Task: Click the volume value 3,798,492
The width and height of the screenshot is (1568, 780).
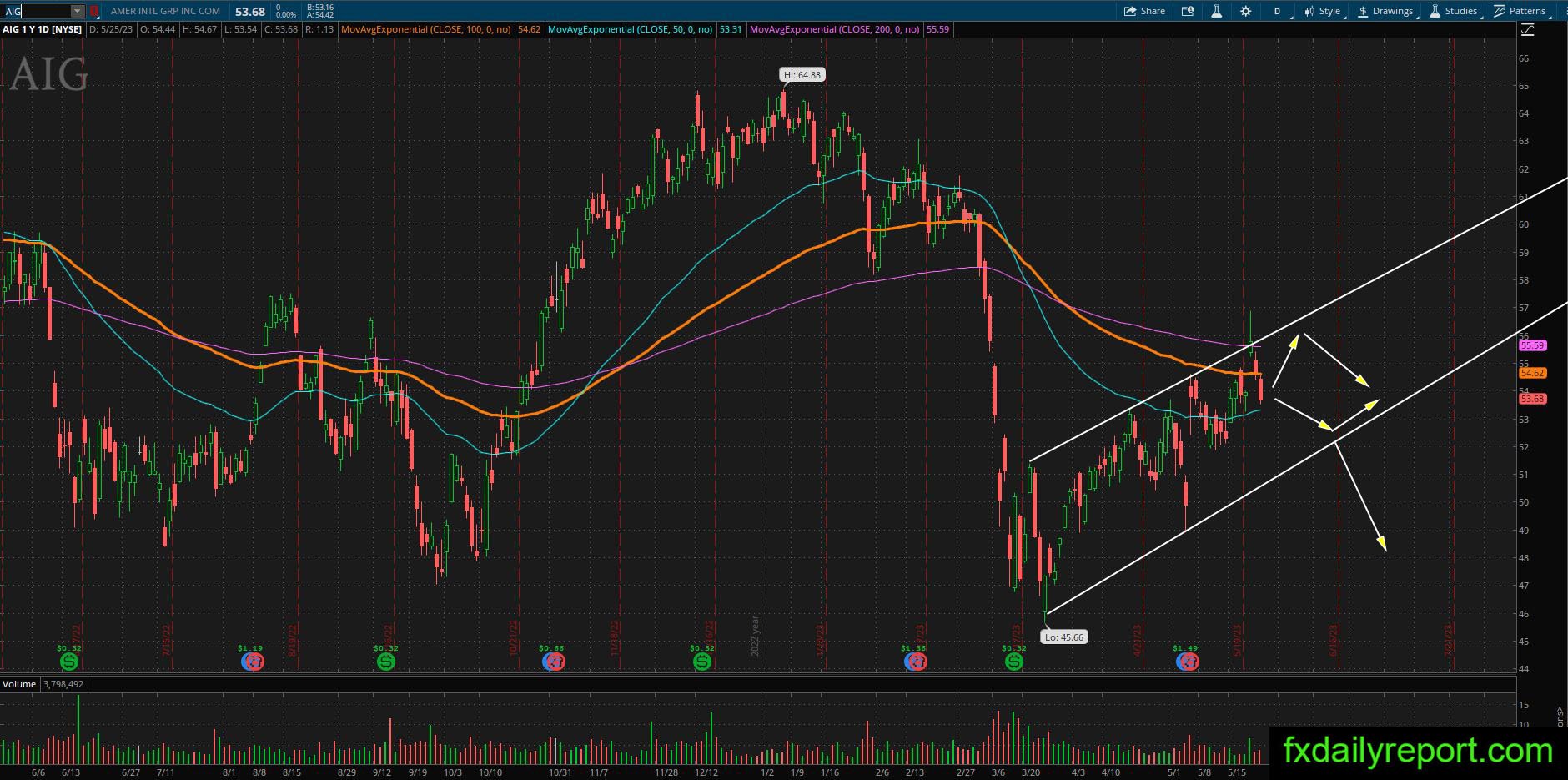Action: [x=63, y=684]
